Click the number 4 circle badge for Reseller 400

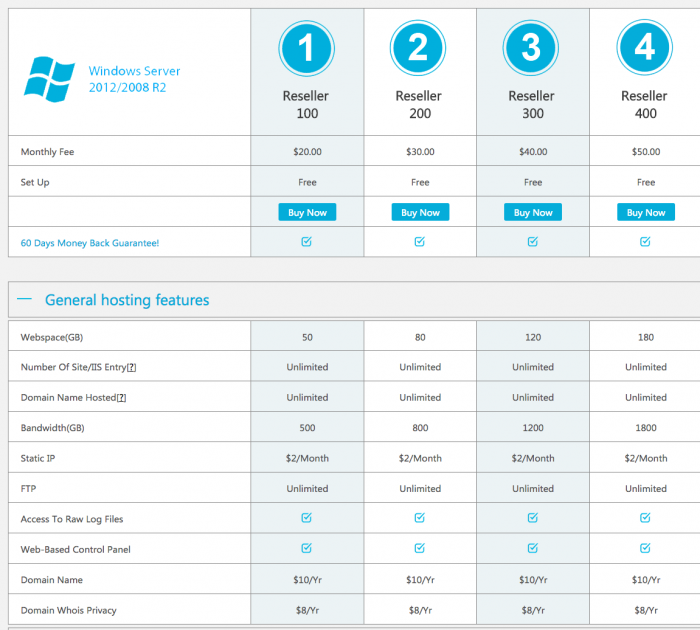click(x=645, y=47)
